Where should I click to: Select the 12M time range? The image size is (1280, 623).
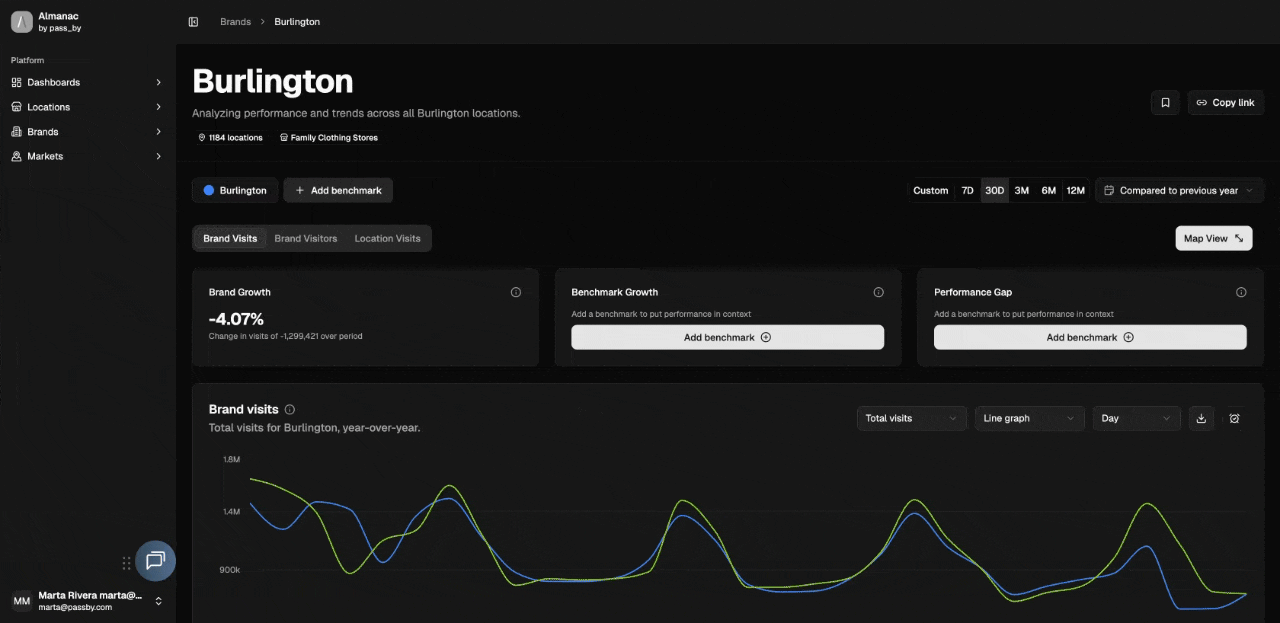pos(1075,191)
